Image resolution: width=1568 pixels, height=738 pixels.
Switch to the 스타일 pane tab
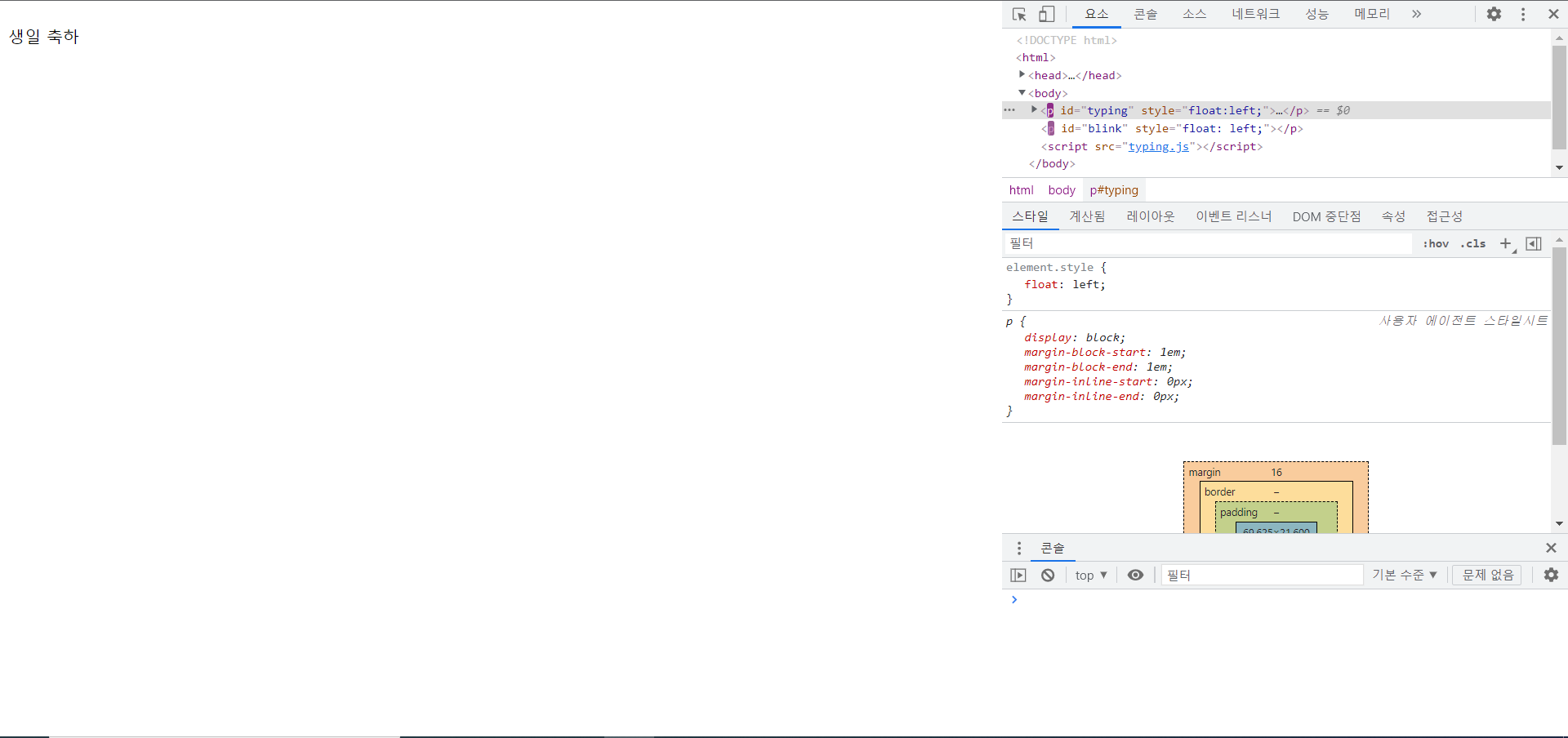1030,216
